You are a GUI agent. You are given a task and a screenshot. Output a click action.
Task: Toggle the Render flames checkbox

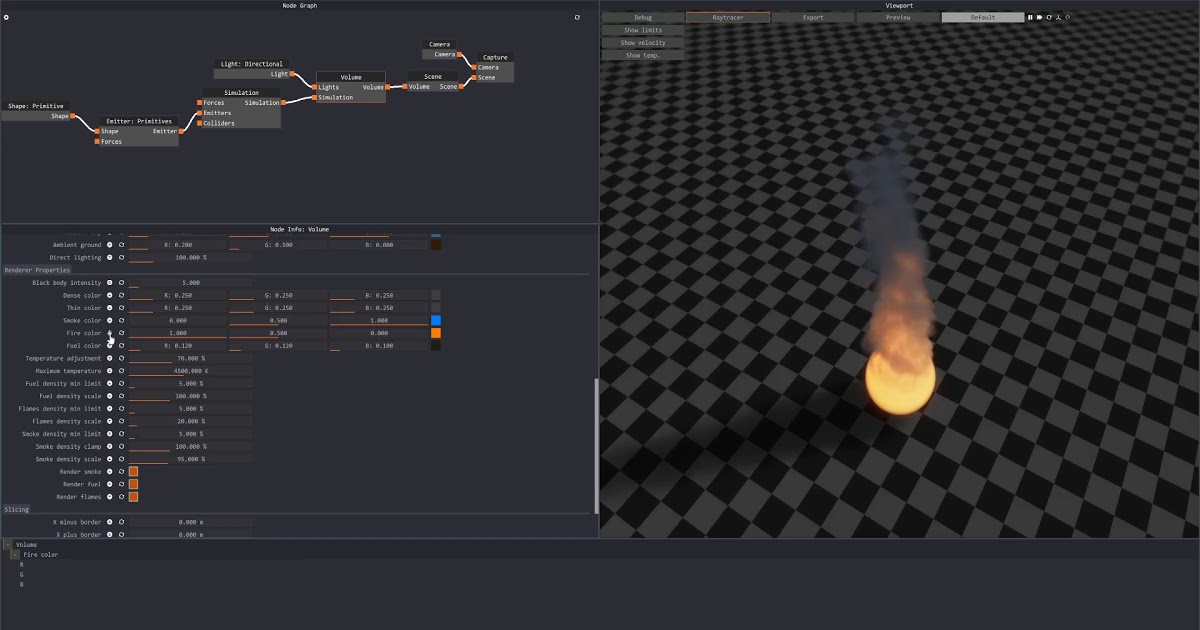coord(133,496)
